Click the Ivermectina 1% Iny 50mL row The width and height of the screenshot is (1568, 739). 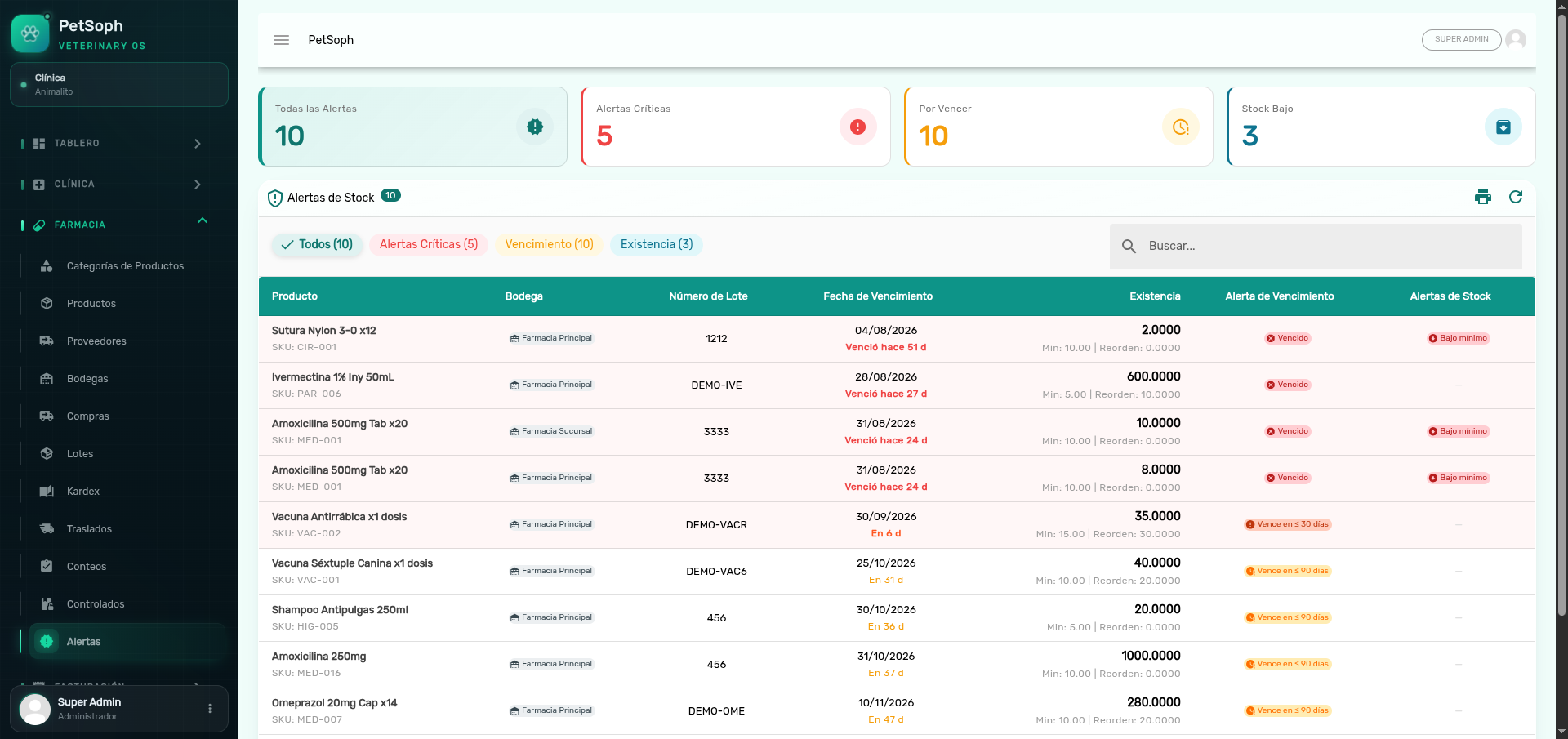897,385
